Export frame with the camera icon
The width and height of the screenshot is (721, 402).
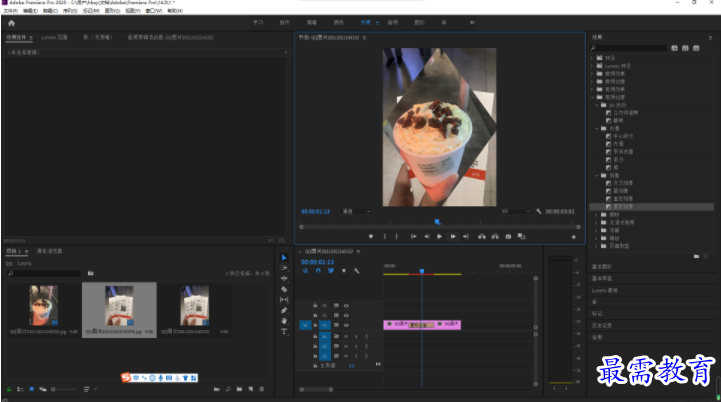[508, 236]
